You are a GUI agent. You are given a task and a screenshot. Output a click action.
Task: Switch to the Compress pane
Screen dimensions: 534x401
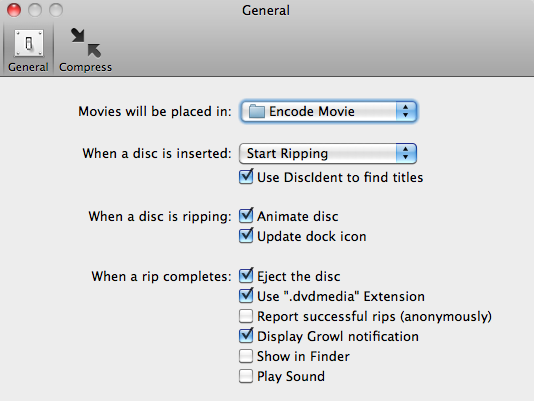[85, 50]
